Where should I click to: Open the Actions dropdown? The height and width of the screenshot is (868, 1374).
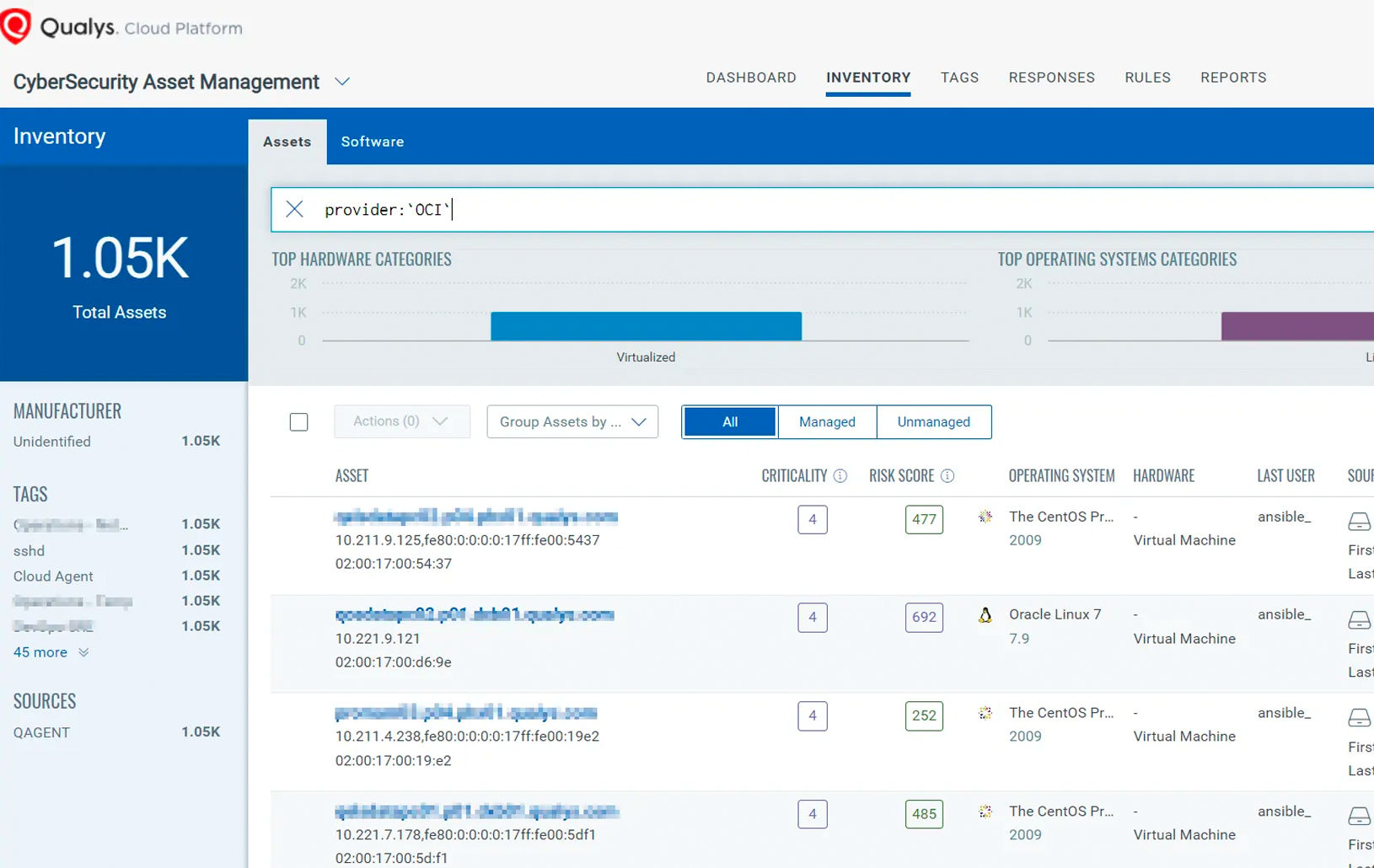pos(401,421)
